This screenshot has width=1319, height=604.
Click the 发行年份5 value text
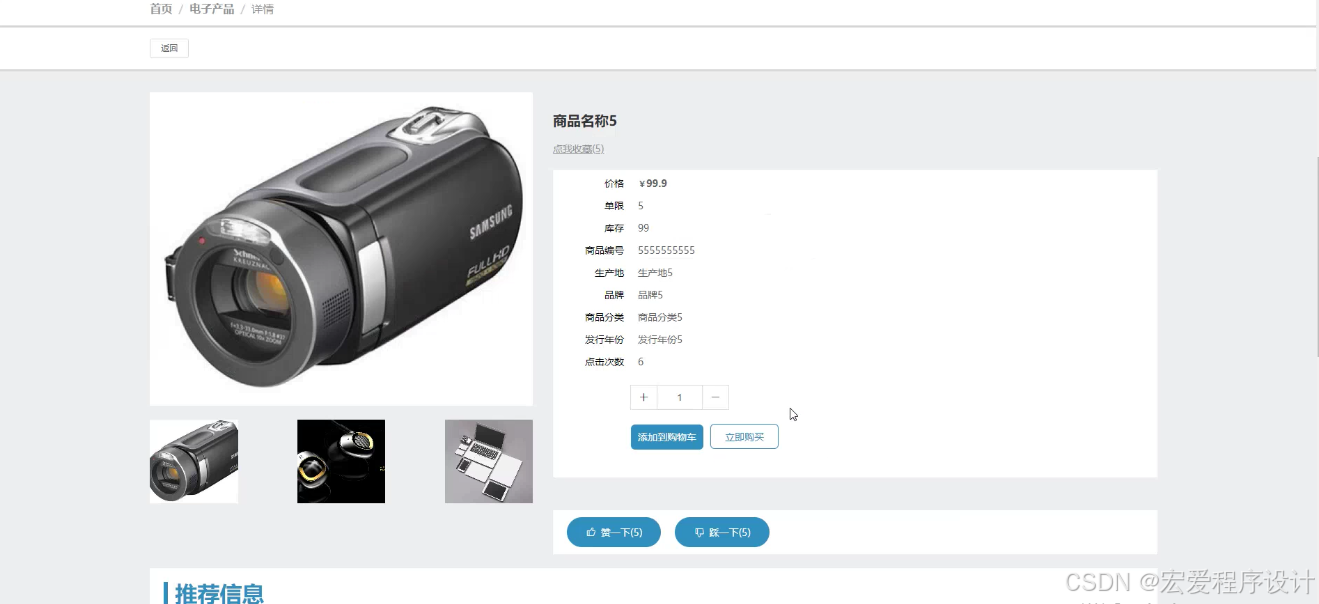click(x=660, y=340)
